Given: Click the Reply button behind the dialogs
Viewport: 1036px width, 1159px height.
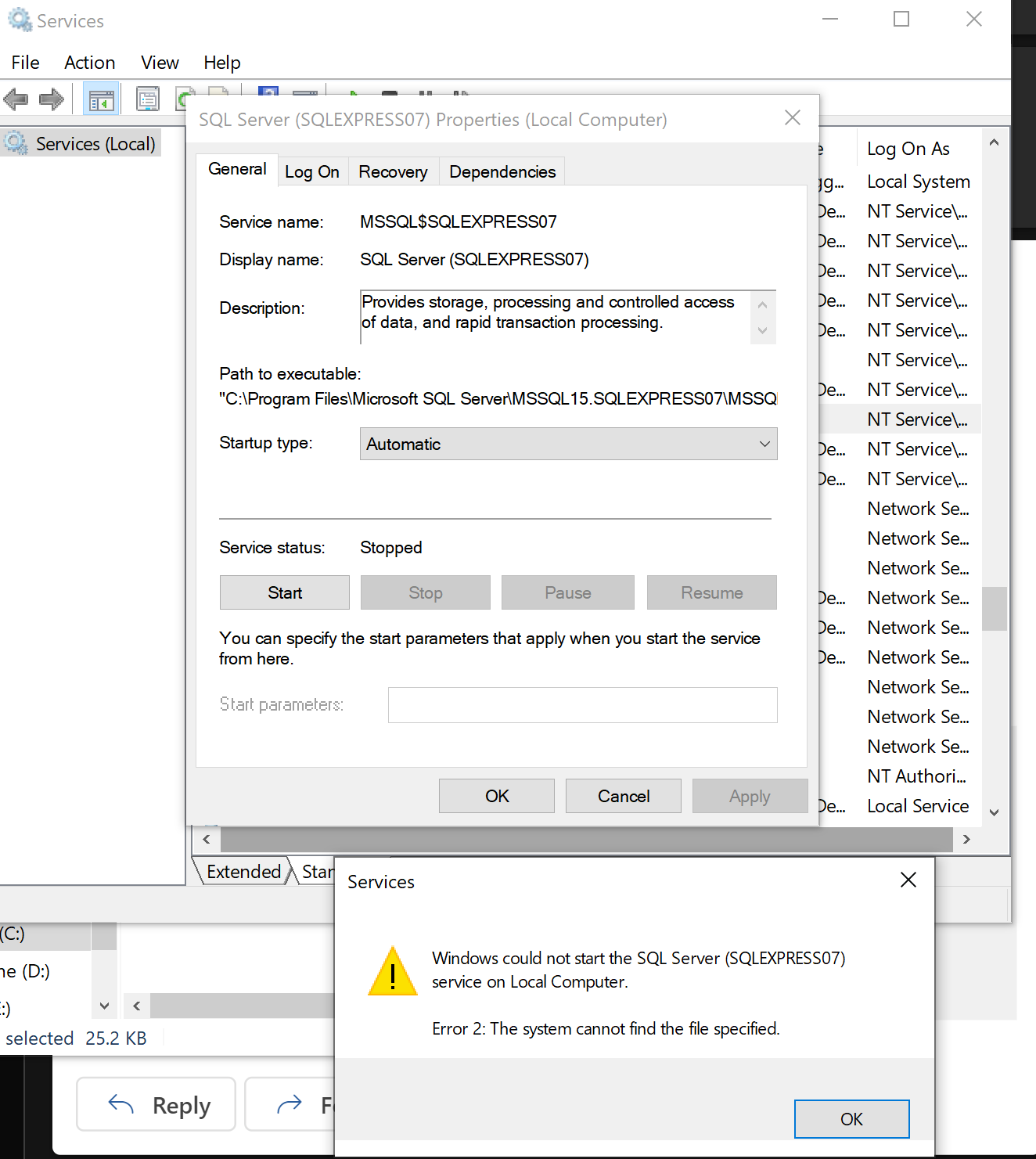Looking at the screenshot, I should click(x=156, y=1104).
